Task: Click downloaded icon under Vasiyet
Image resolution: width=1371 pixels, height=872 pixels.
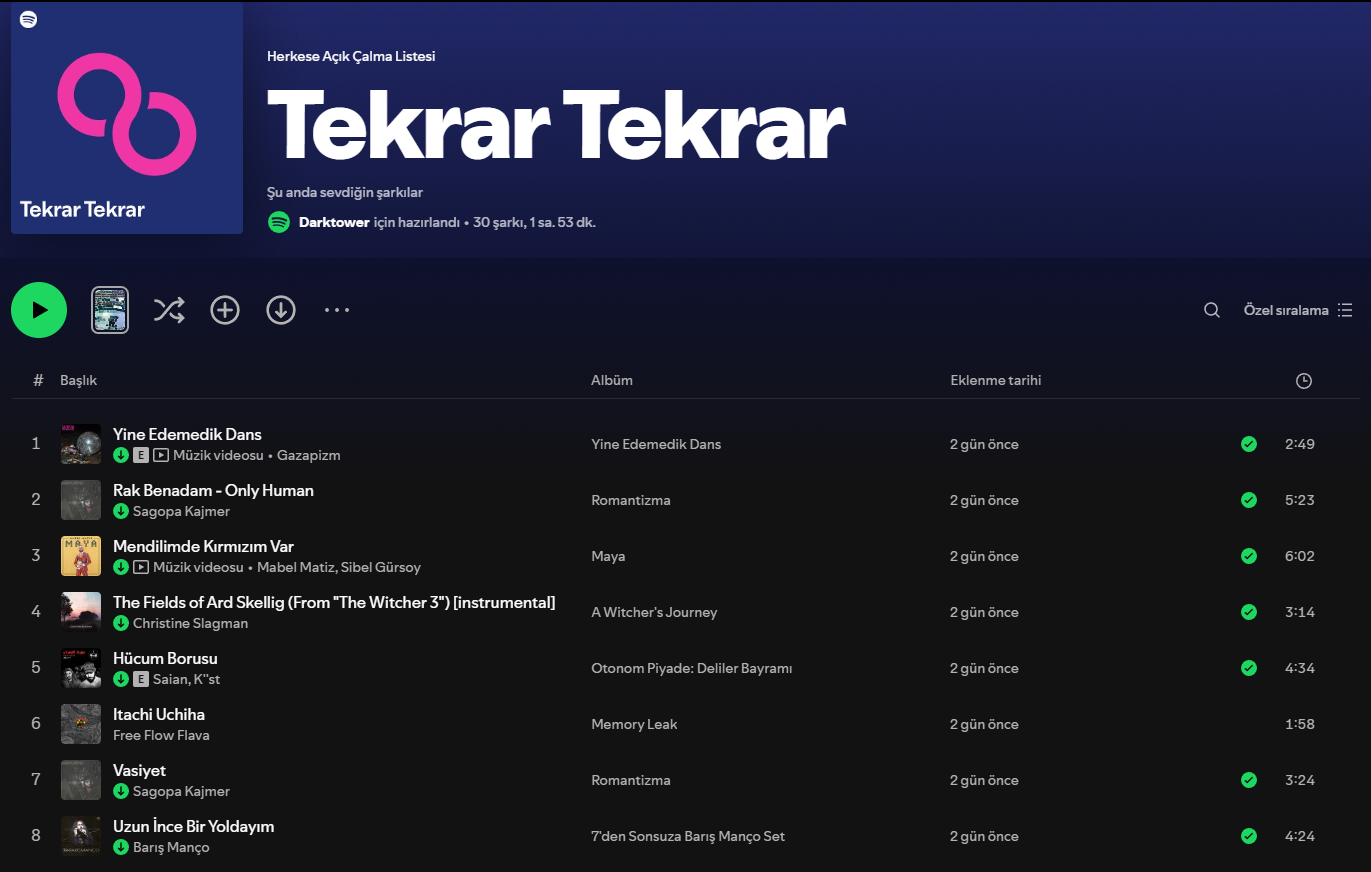Action: pos(121,791)
